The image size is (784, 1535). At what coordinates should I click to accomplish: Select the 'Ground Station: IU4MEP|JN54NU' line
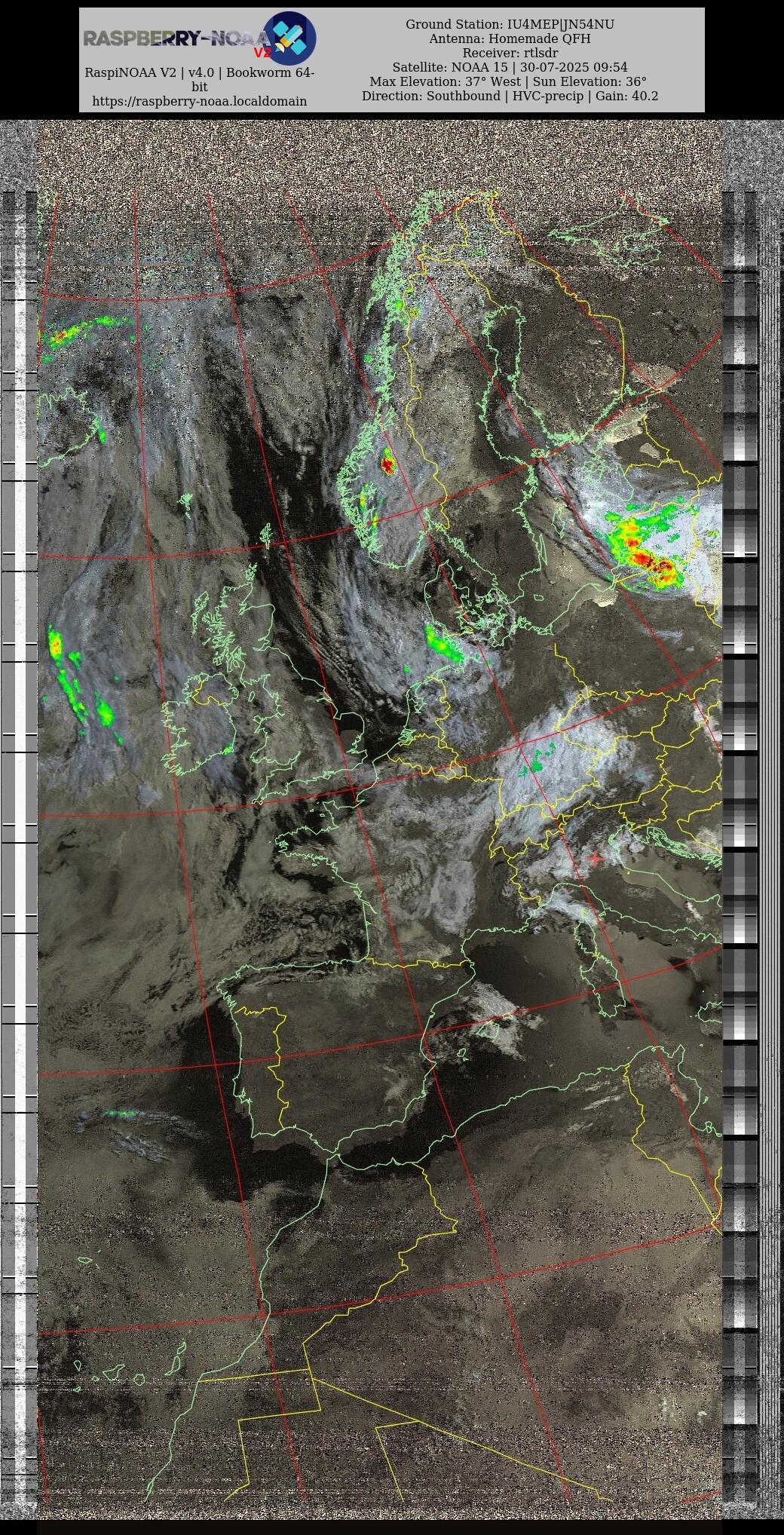click(510, 25)
